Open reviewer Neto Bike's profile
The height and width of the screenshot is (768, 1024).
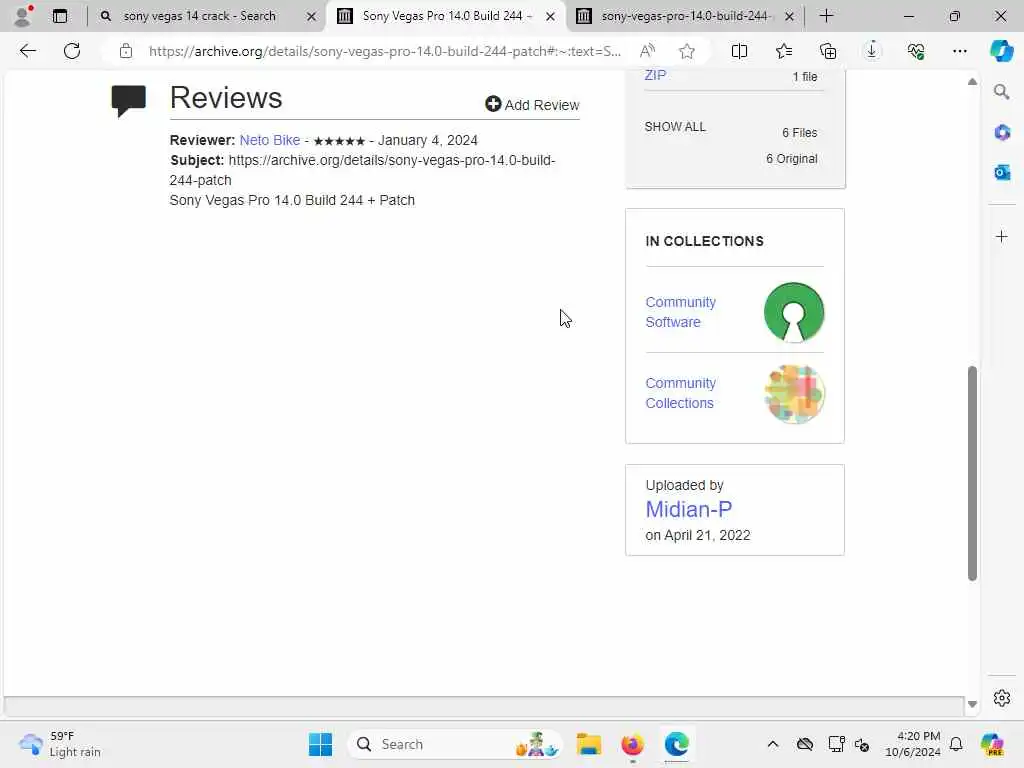270,140
